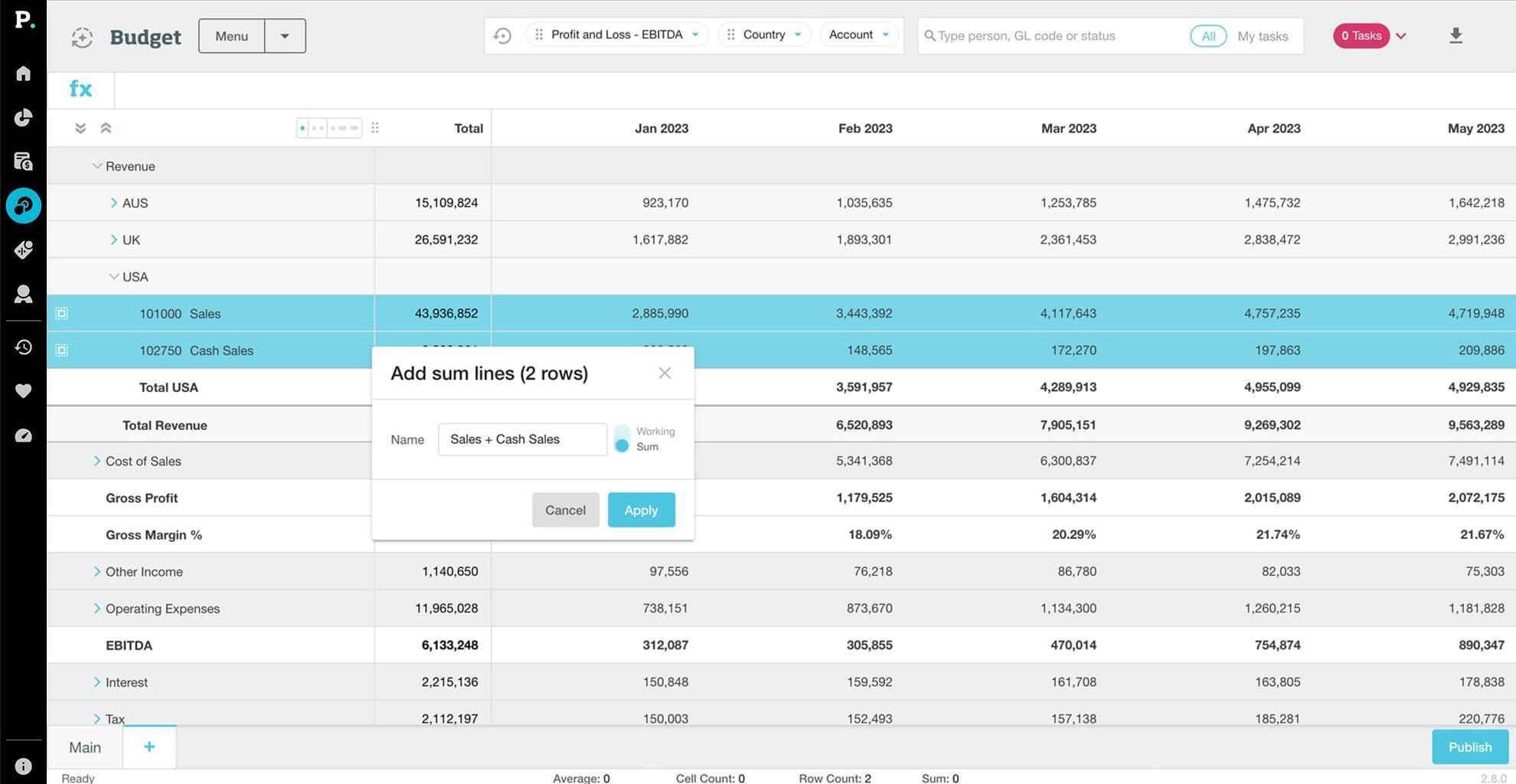Open the Profit and Loss - EBITDA dropdown
1516x784 pixels.
(x=616, y=35)
